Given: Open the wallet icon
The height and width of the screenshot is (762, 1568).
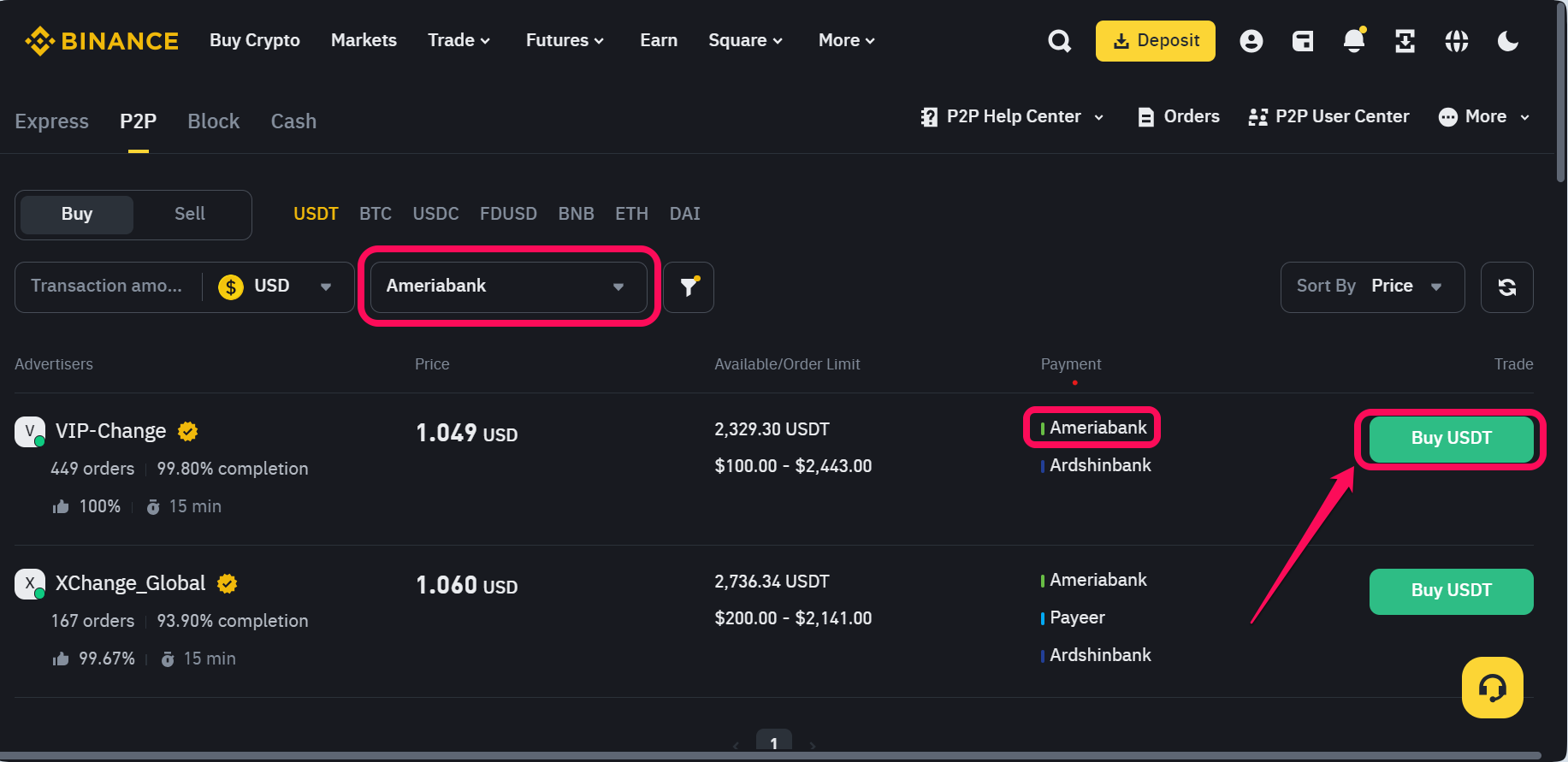Looking at the screenshot, I should [x=1303, y=41].
